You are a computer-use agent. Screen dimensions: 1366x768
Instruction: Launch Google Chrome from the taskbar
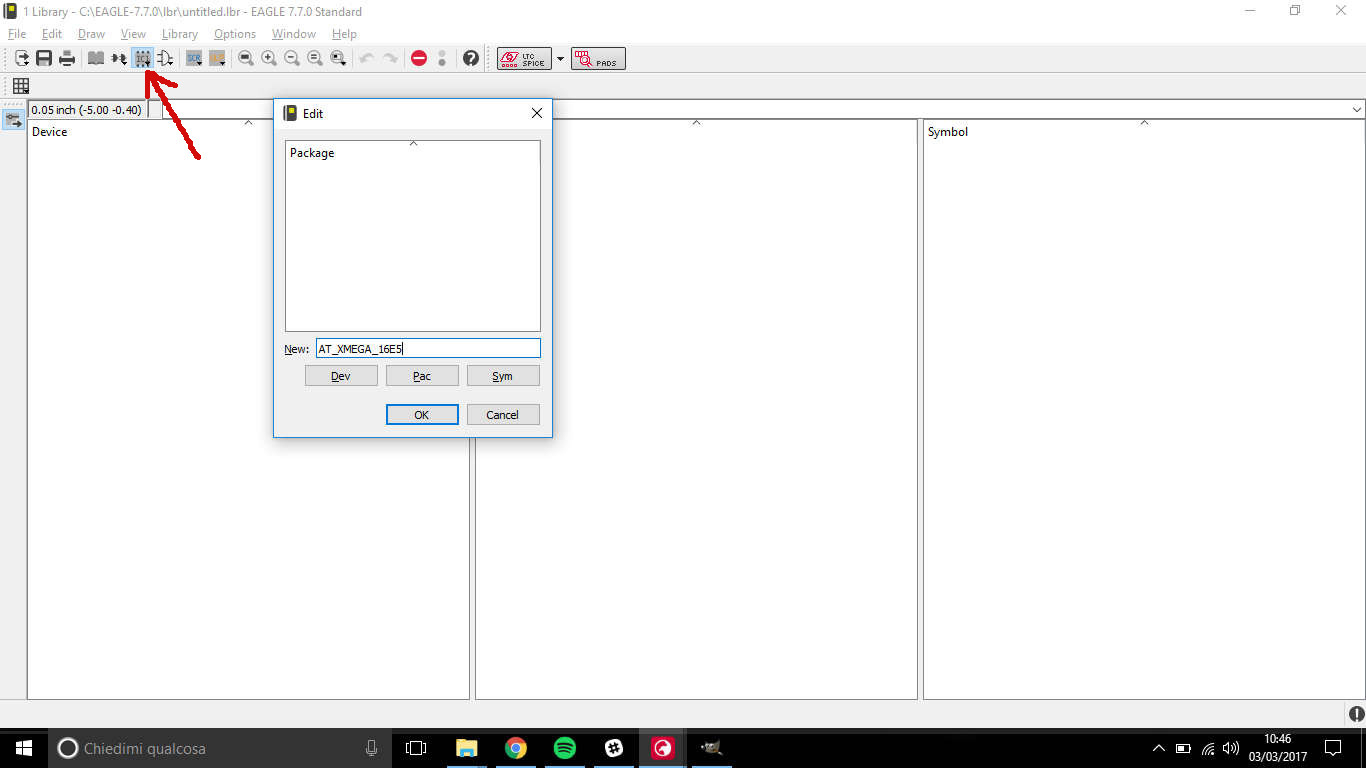point(516,748)
